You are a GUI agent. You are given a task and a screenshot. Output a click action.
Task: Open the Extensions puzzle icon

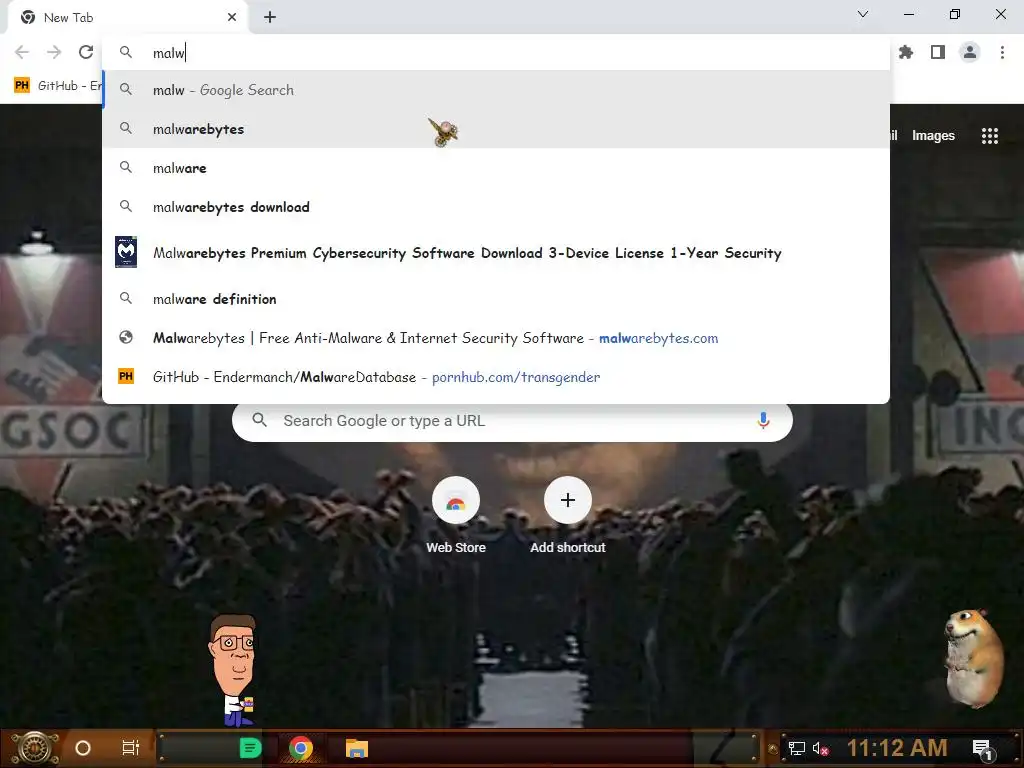[x=906, y=52]
